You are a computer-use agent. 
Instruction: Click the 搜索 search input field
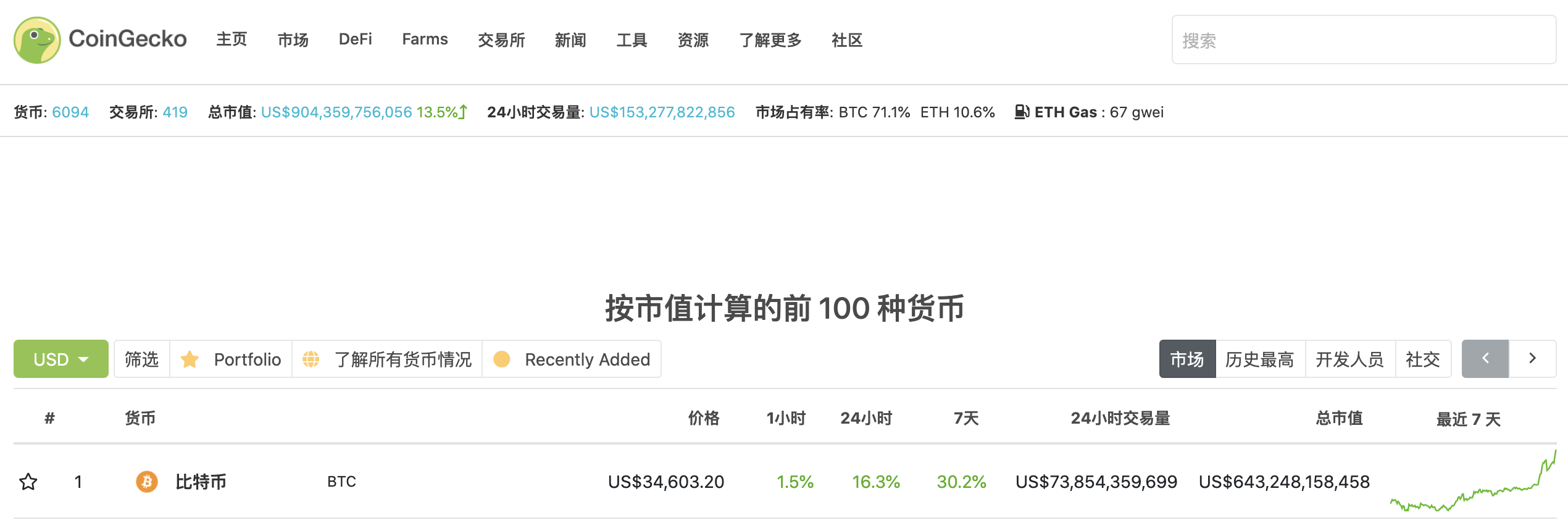[1363, 40]
